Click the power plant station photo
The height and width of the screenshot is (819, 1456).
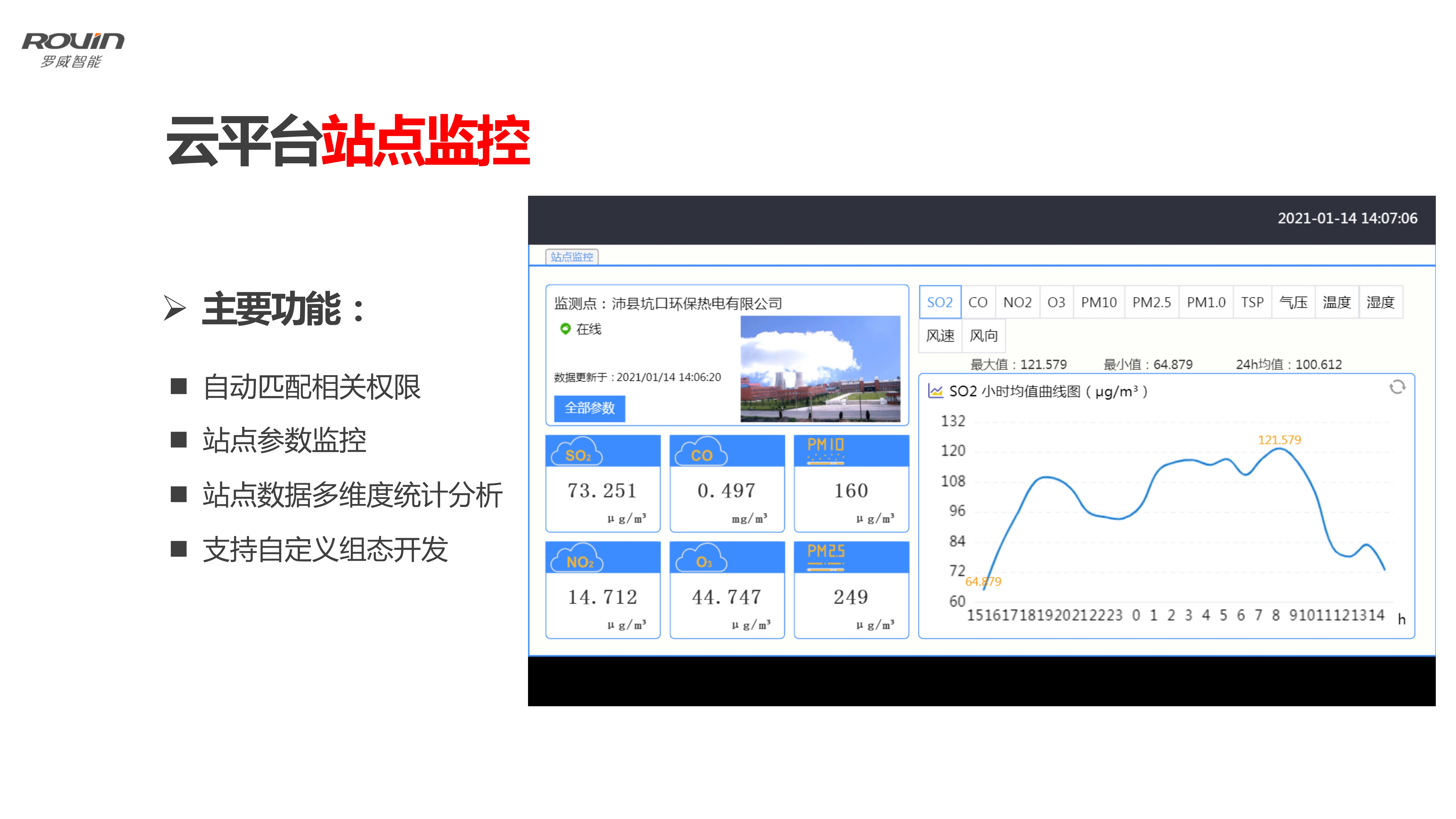pos(820,369)
